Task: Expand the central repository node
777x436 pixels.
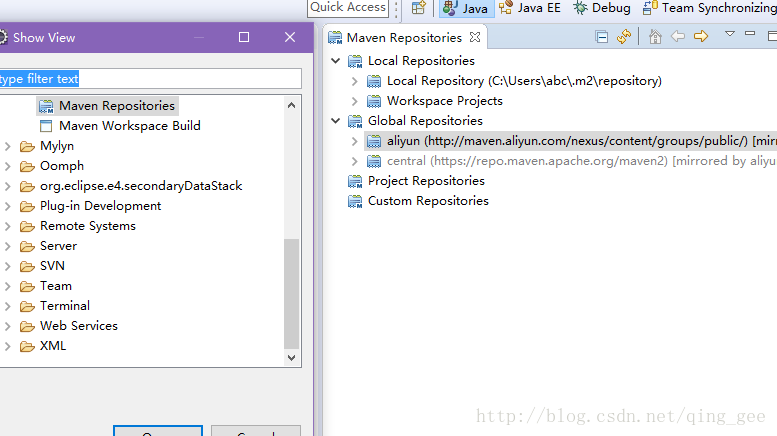Action: coord(354,161)
